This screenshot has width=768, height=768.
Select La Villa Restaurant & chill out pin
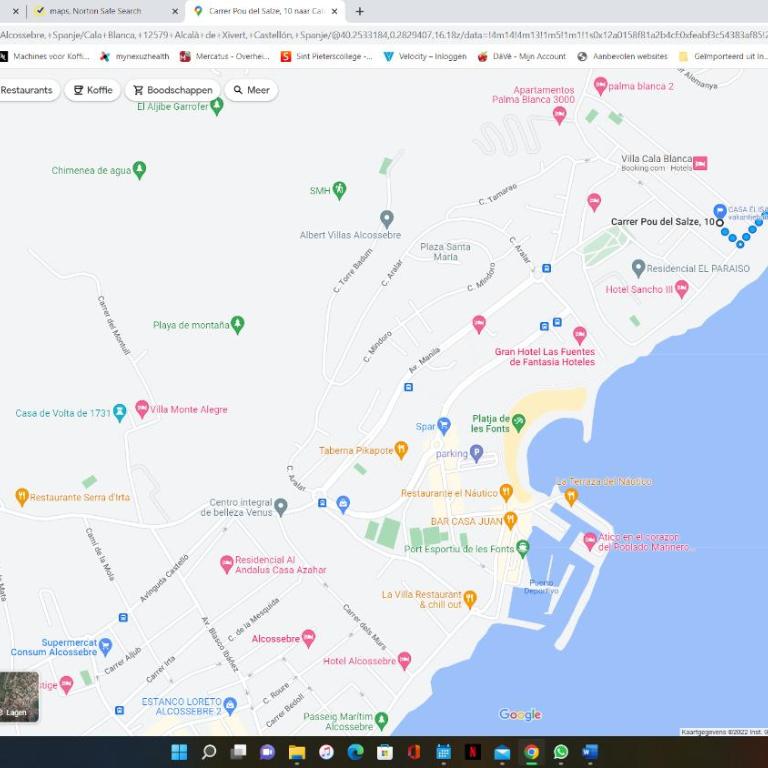470,599
